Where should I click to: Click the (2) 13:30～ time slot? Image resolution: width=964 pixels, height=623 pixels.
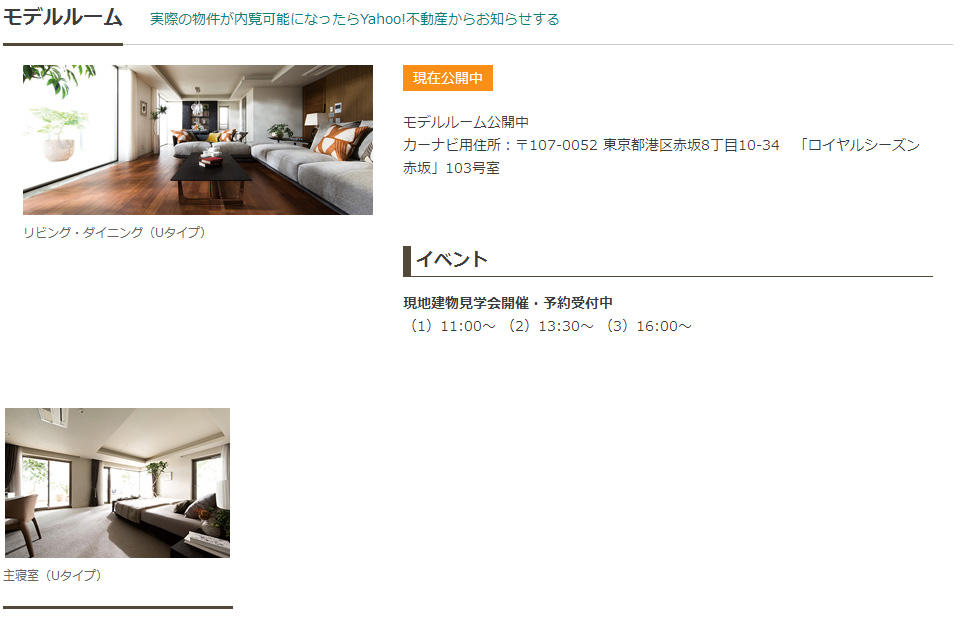point(548,326)
